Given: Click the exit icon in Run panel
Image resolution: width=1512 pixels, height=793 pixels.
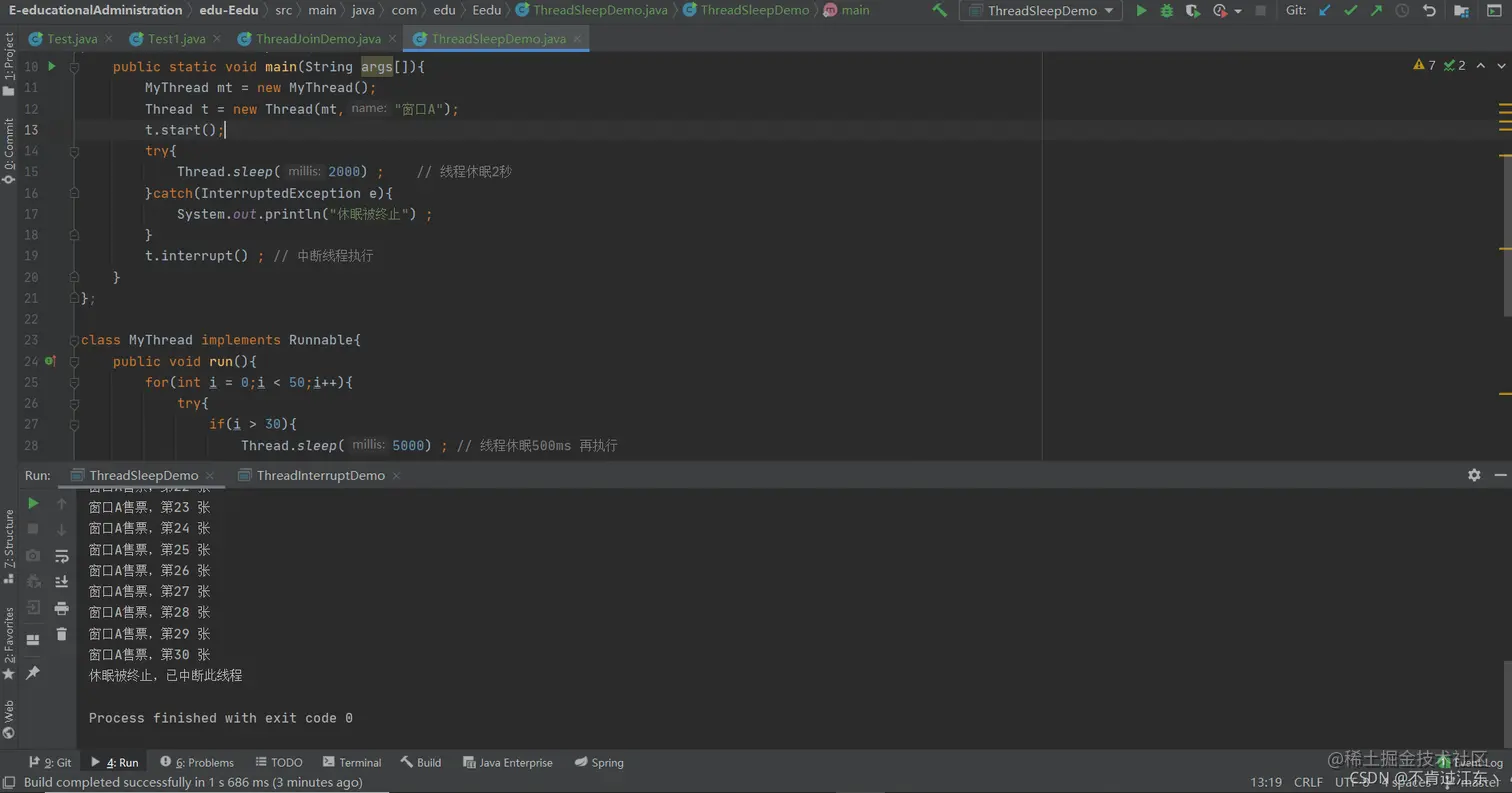Looking at the screenshot, I should (x=33, y=607).
